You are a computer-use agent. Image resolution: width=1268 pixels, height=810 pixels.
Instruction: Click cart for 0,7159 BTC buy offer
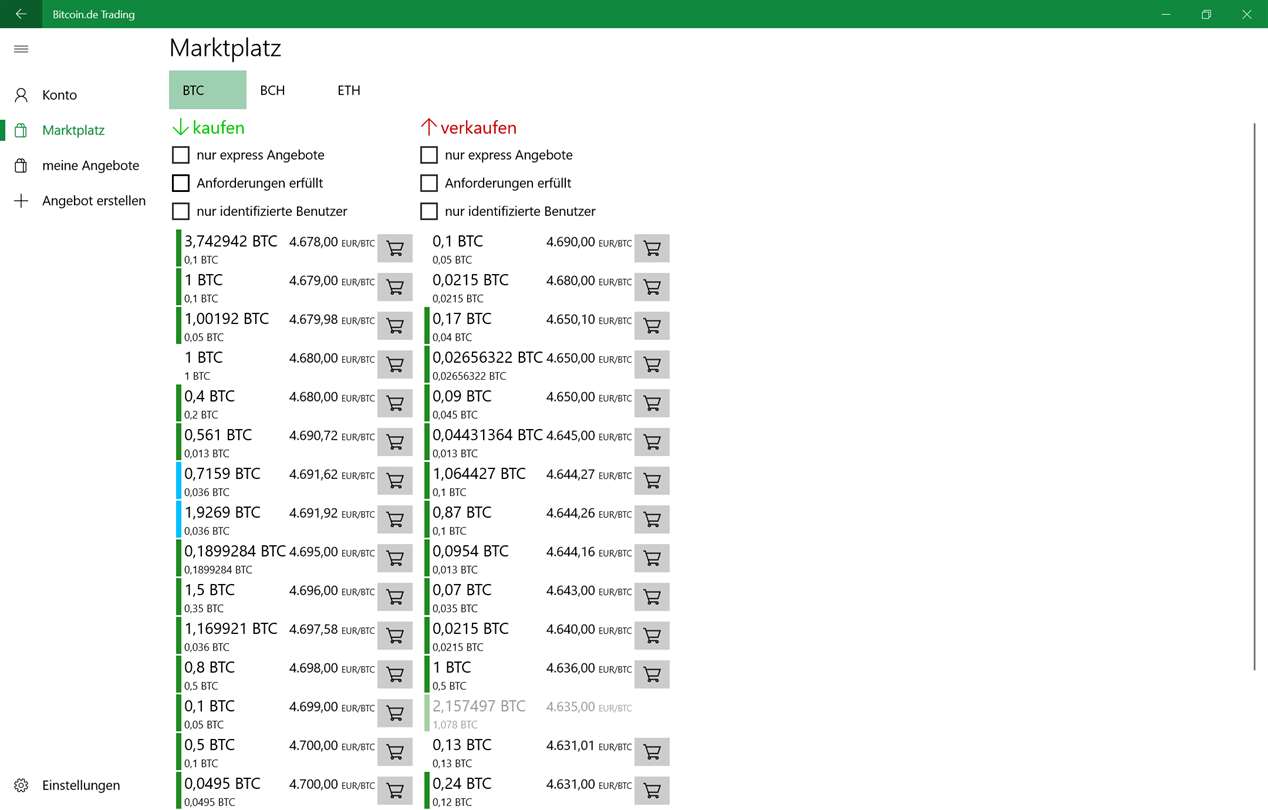(x=395, y=481)
